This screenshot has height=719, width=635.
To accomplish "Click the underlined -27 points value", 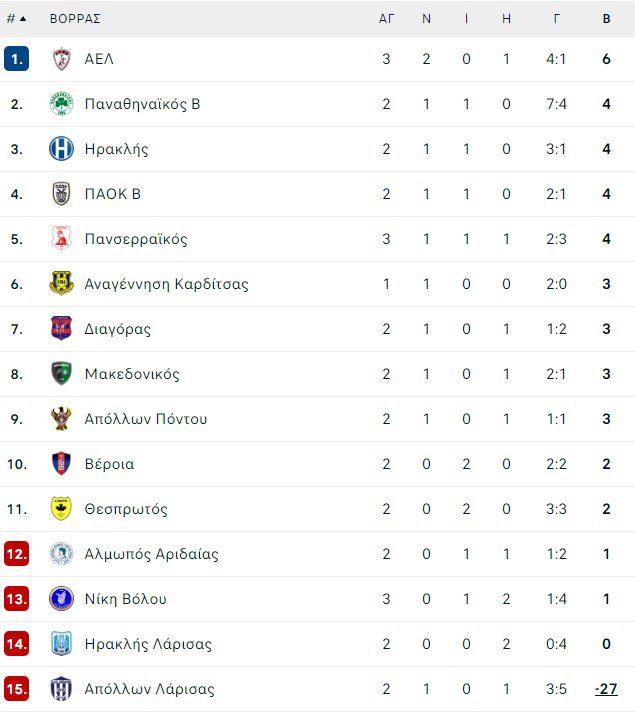I will click(x=606, y=689).
